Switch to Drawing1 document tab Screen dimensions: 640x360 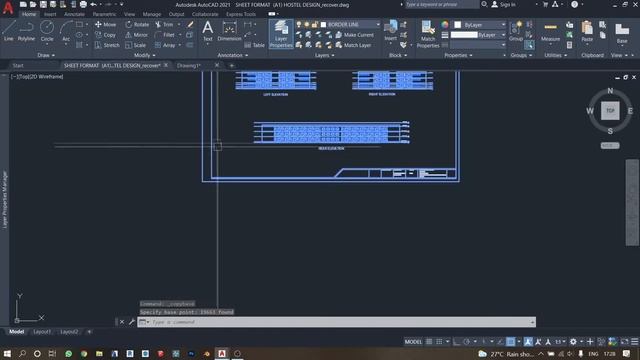point(188,65)
